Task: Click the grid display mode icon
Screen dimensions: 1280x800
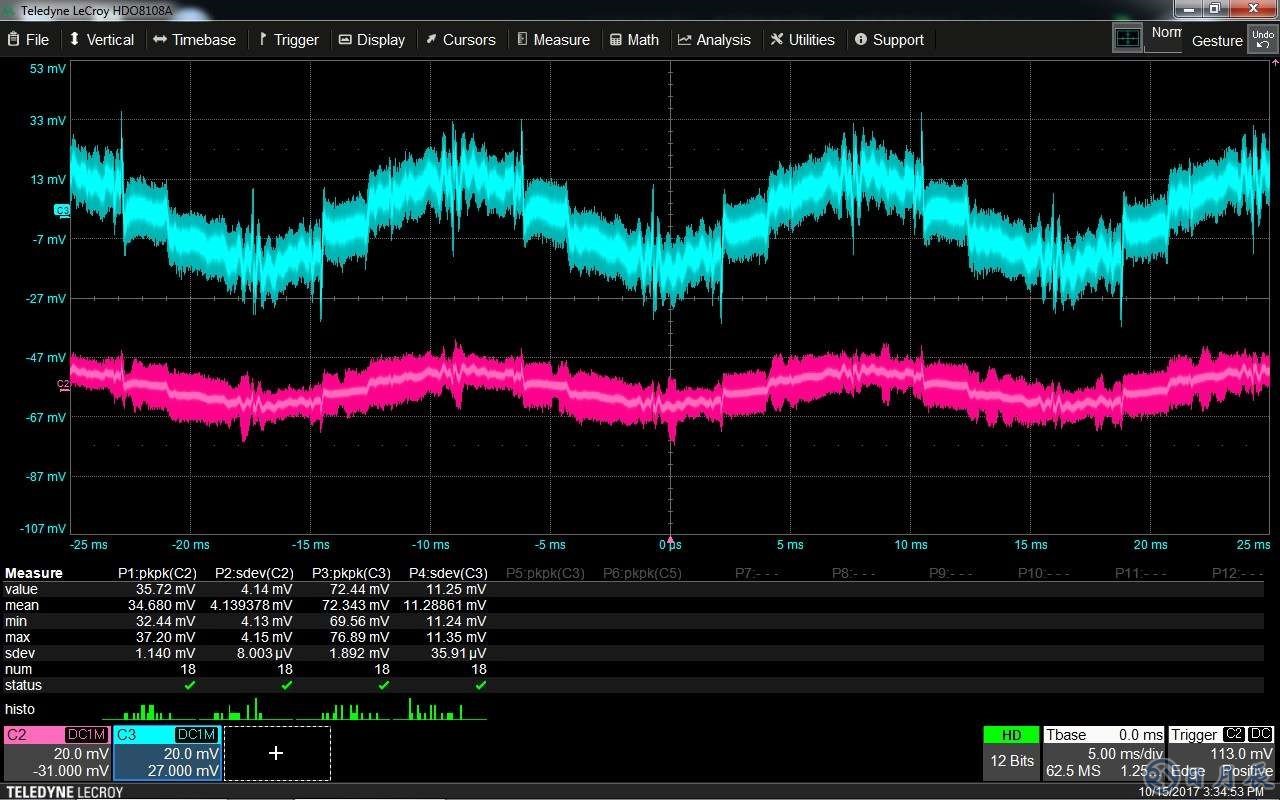Action: [x=1127, y=39]
